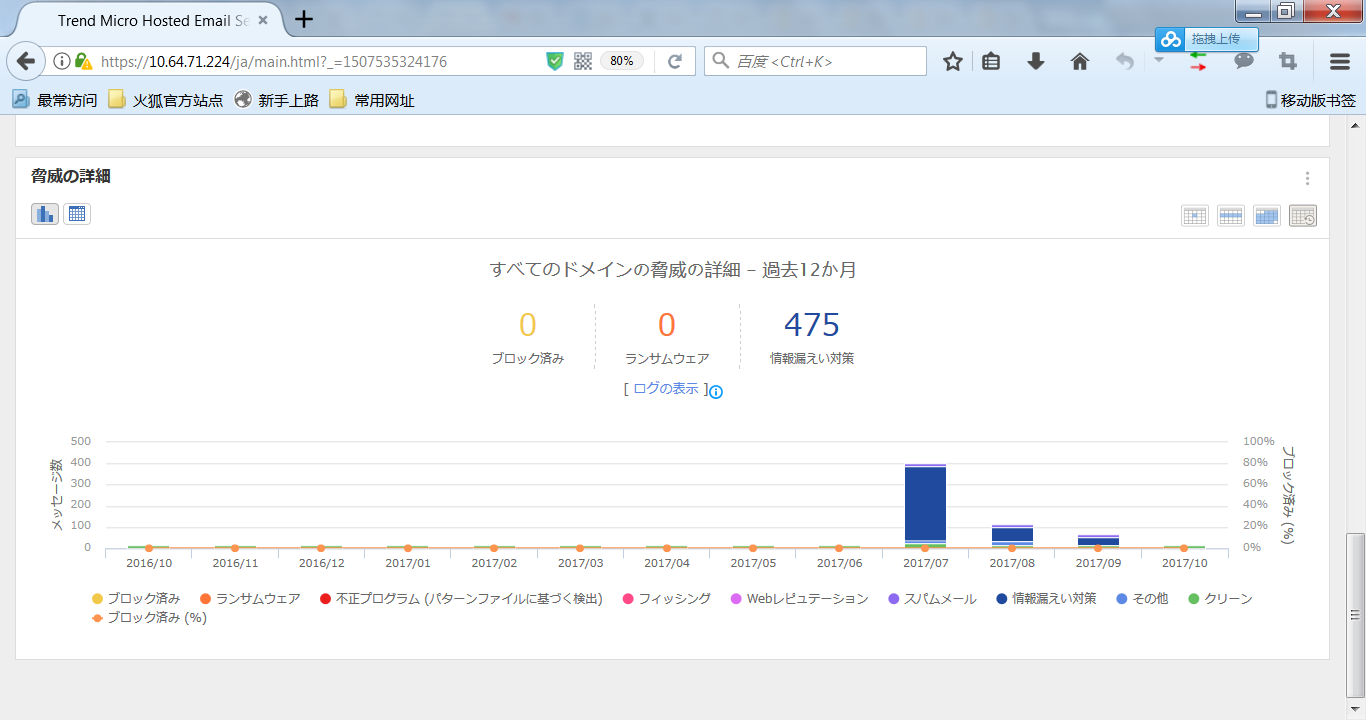This screenshot has height=720, width=1366.
Task: Click the 百度 search input field
Action: coord(825,62)
